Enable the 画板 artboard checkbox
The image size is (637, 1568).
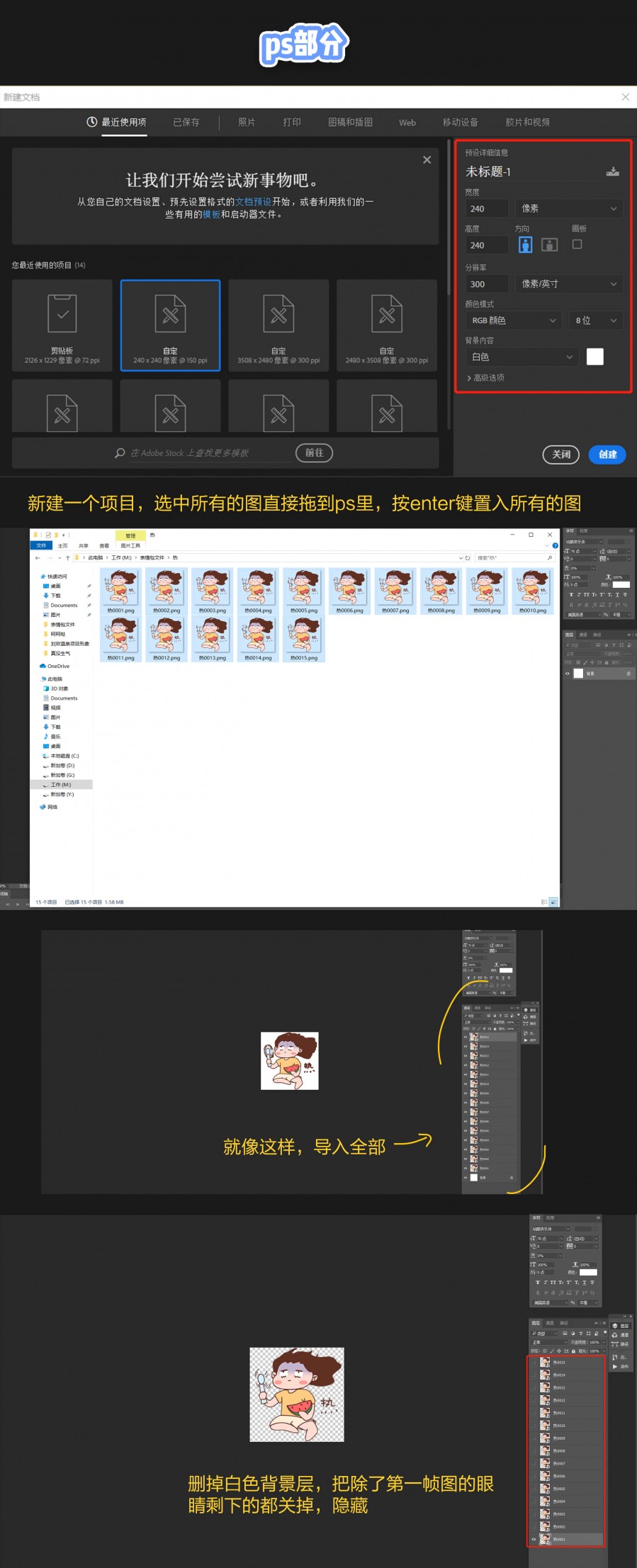tap(577, 244)
